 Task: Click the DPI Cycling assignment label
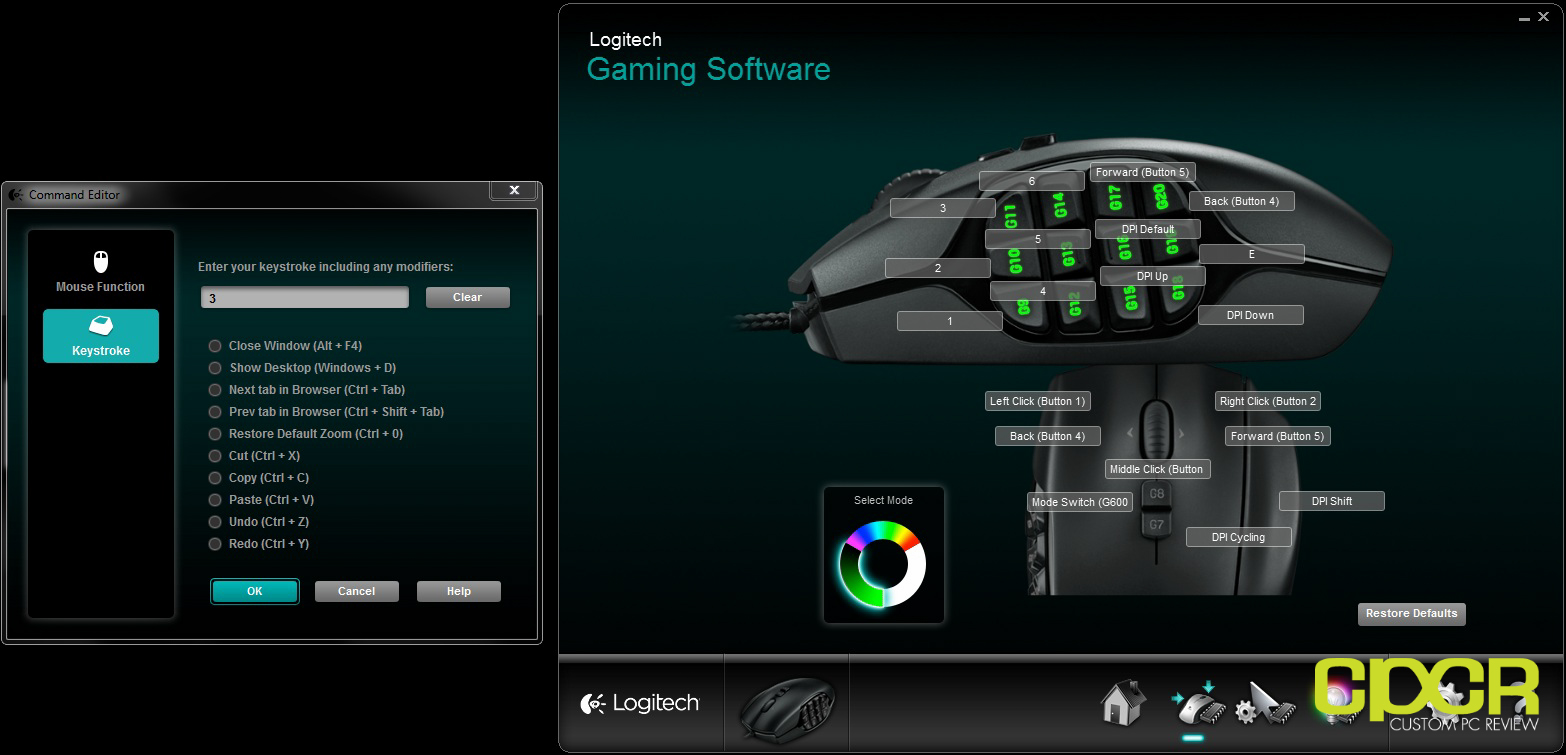coord(1239,537)
